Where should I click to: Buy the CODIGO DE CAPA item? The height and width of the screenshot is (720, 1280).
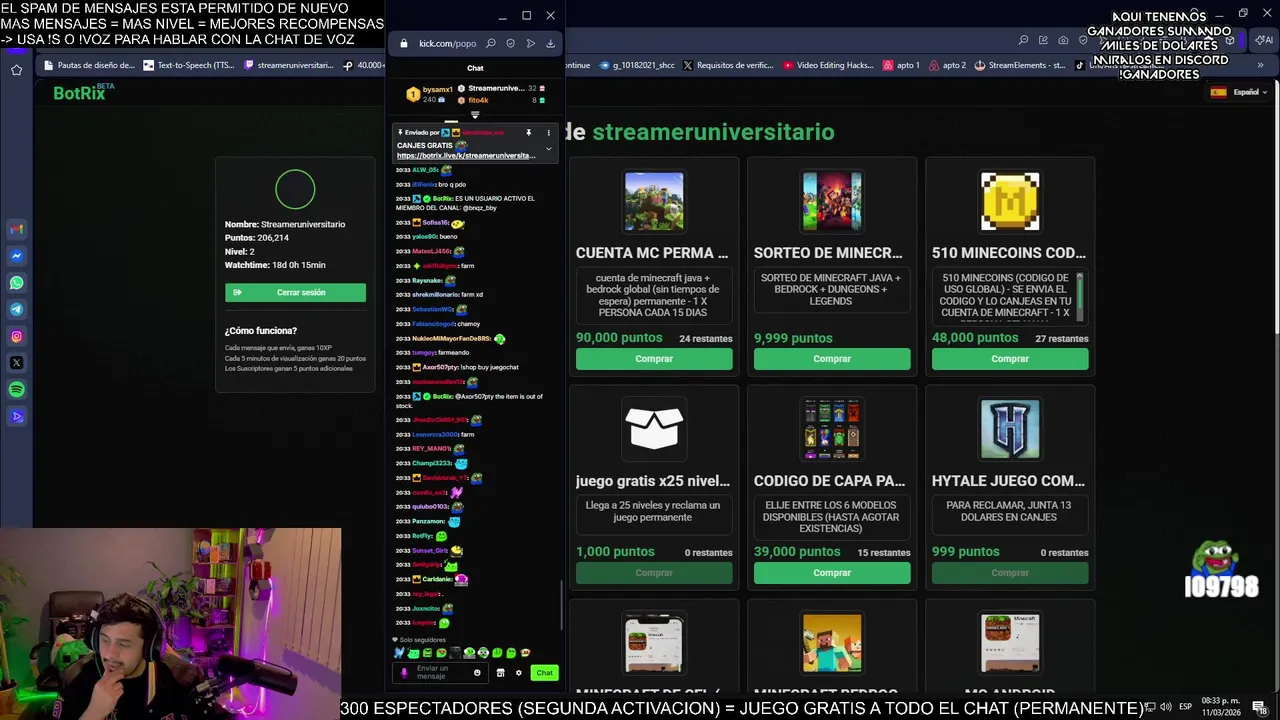click(832, 573)
